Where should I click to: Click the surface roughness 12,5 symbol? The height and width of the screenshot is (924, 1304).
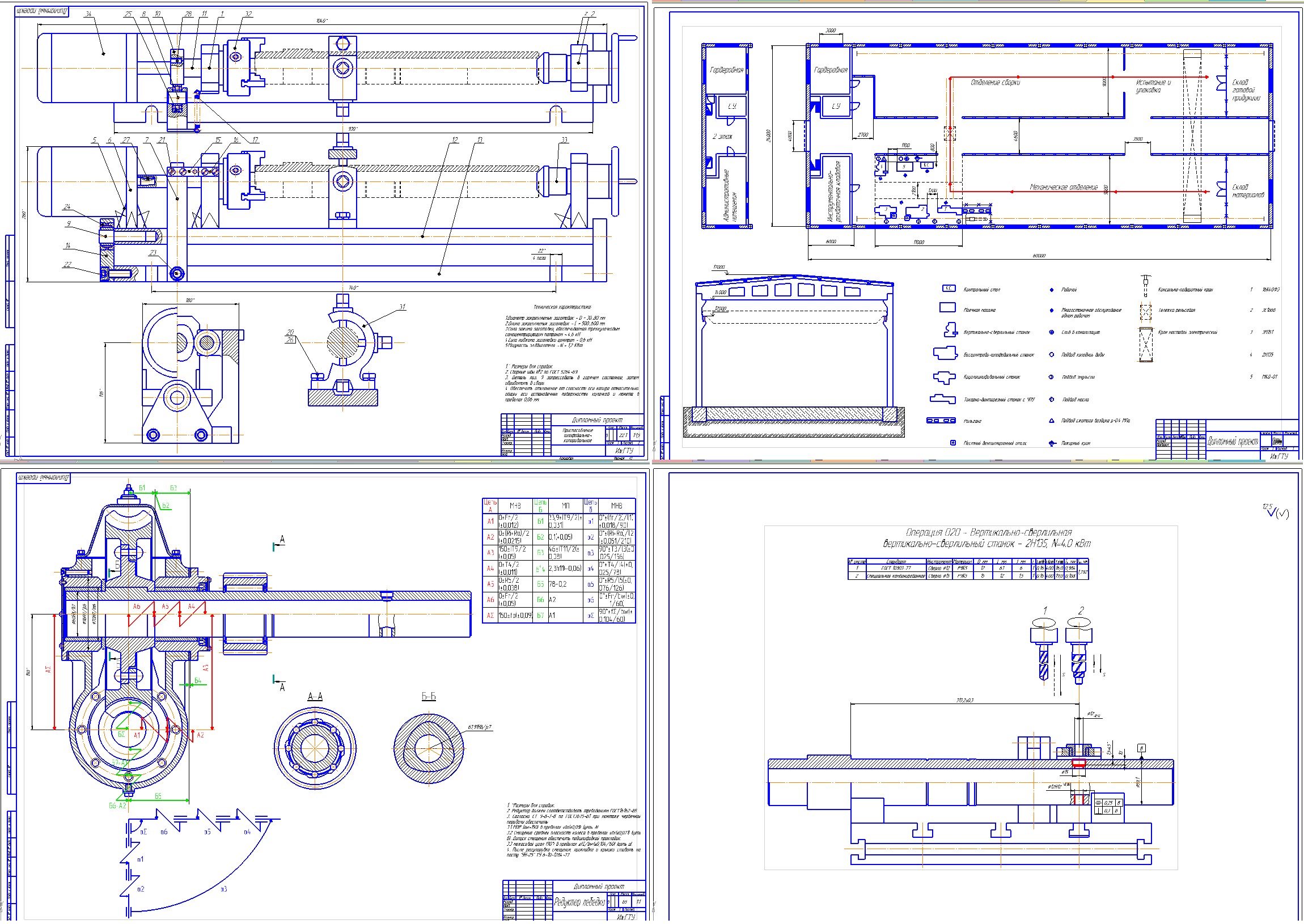pyautogui.click(x=1275, y=510)
